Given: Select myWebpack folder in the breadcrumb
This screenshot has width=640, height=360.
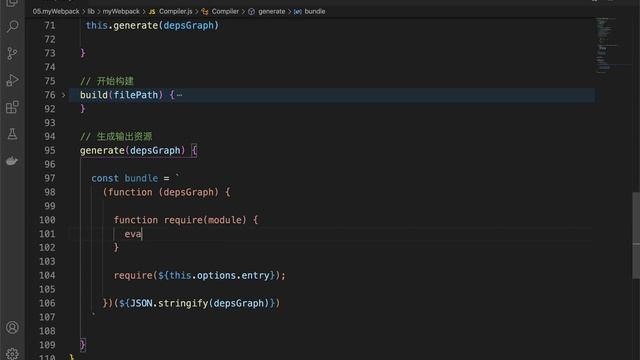Looking at the screenshot, I should [x=121, y=11].
